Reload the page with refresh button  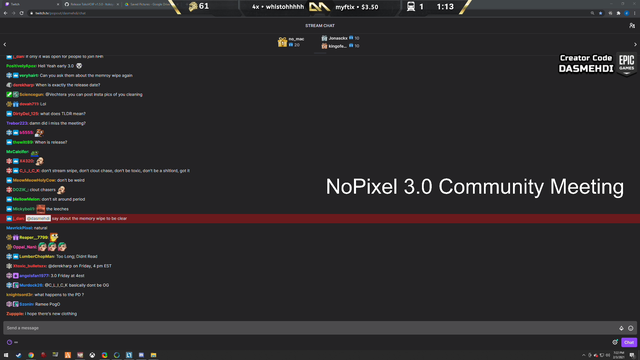(x=22, y=13)
